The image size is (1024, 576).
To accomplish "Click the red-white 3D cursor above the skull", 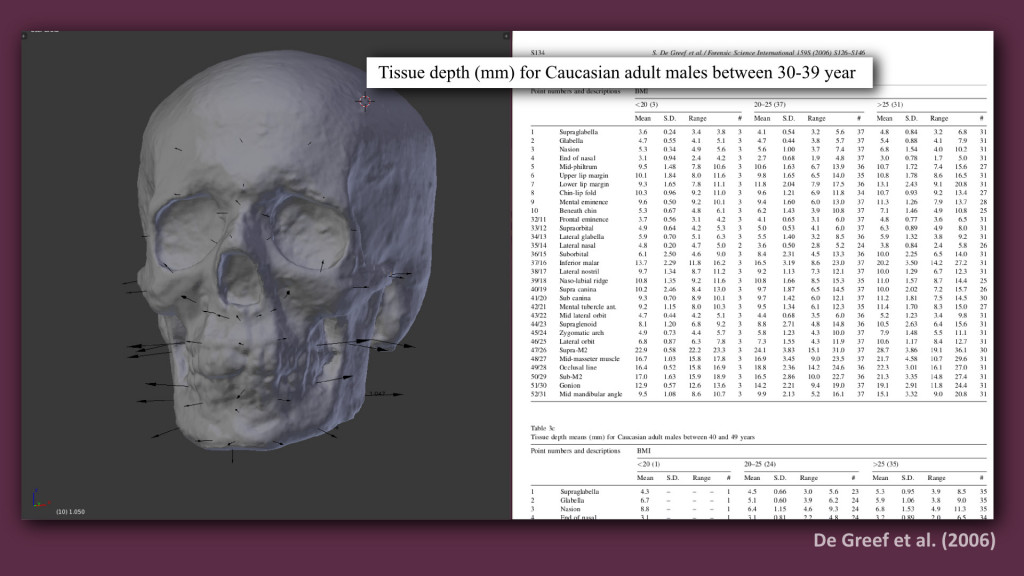I will (365, 101).
